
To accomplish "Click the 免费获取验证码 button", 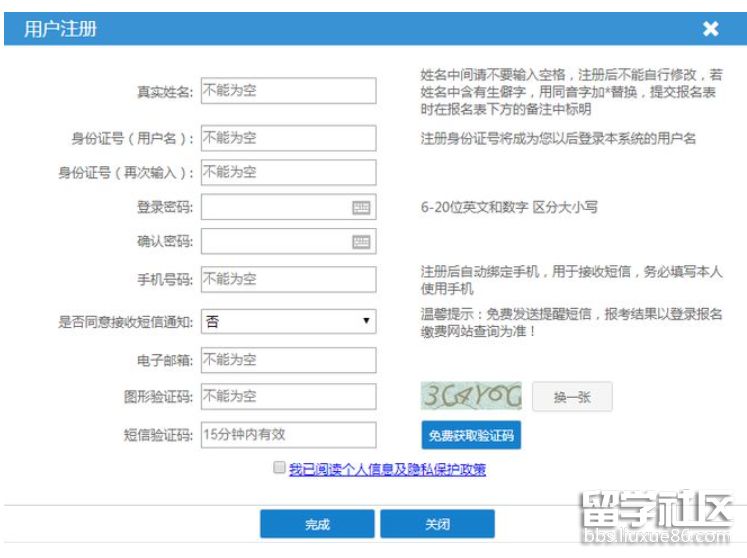I will click(471, 436).
